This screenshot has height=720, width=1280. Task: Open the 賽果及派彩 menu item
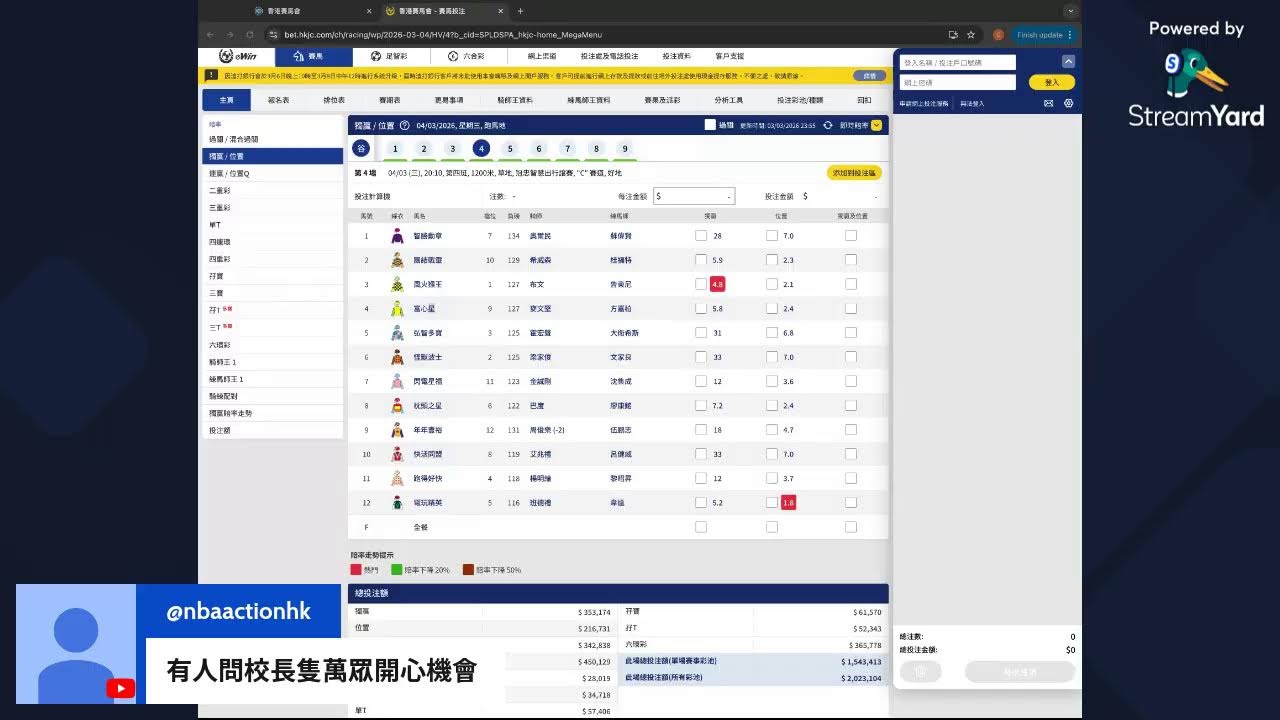(x=662, y=100)
